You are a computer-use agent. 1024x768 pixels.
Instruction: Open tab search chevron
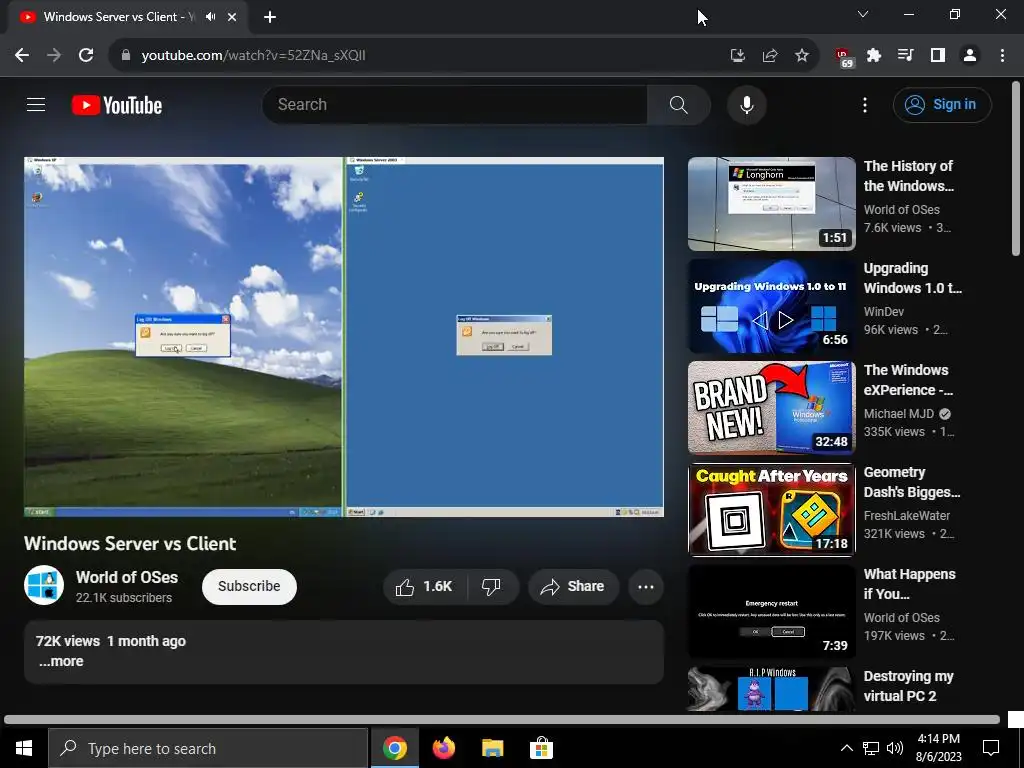(863, 14)
